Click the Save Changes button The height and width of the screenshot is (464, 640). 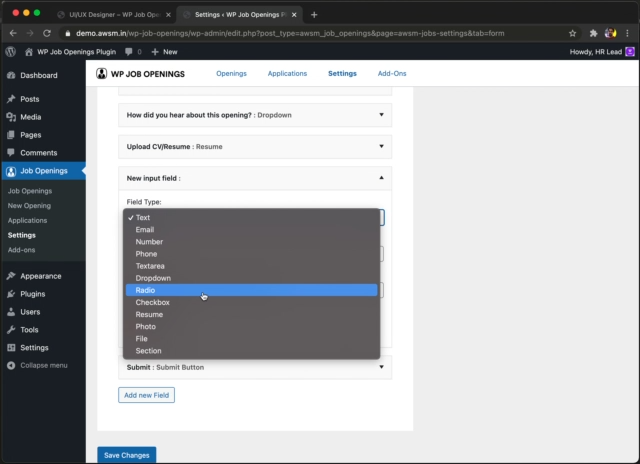coord(127,455)
